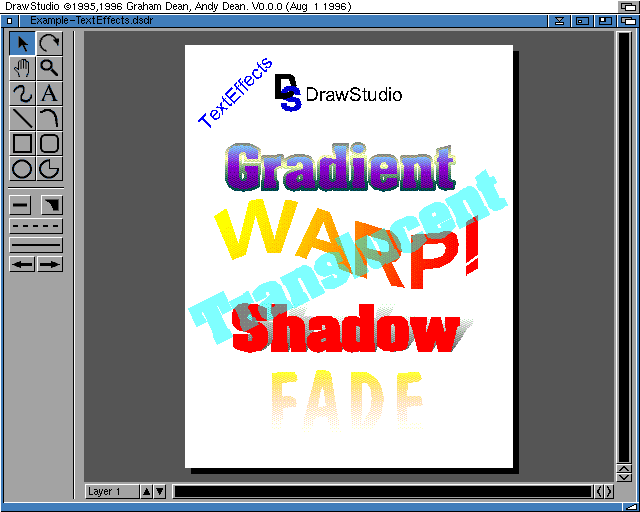Click the Example-TextEffects.dsdr title bar
Image resolution: width=640 pixels, height=512 pixels.
[x=284, y=20]
